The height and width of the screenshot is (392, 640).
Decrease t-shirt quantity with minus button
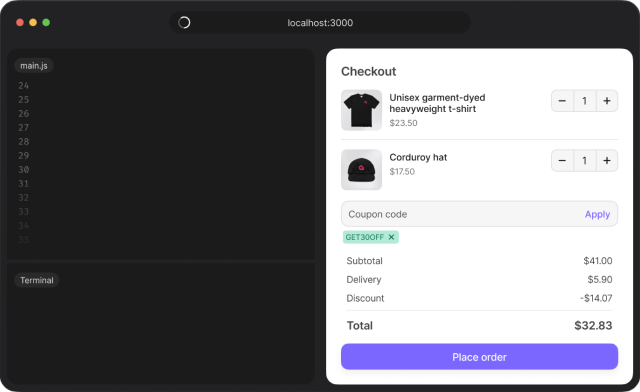(x=562, y=101)
